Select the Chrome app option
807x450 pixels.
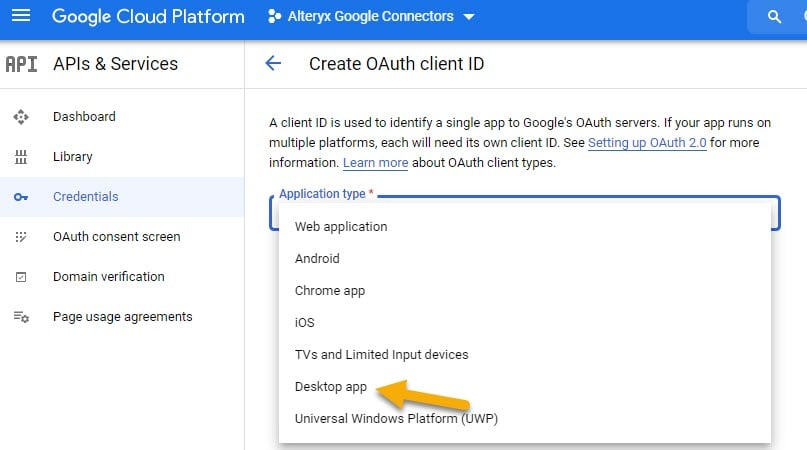[330, 290]
